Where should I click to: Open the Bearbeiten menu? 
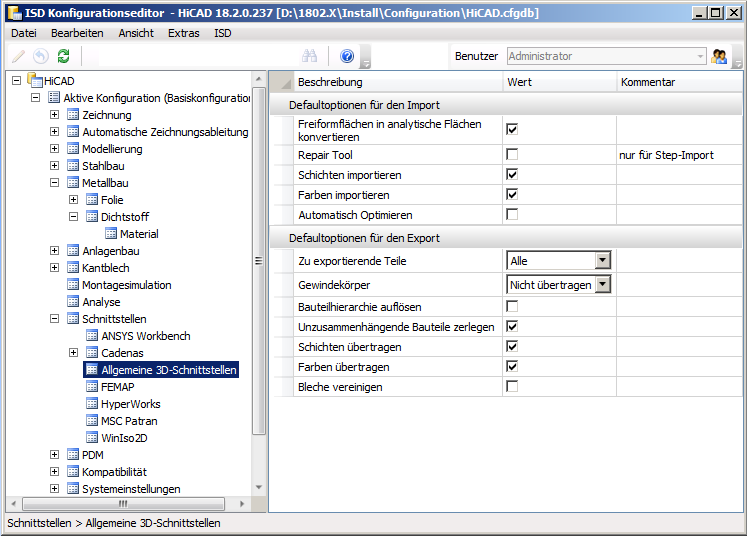[77, 33]
